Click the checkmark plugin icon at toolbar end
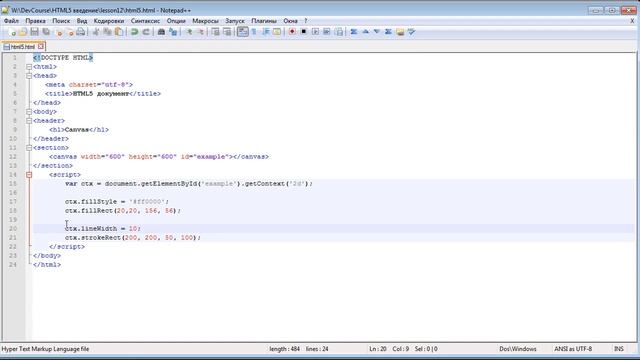The width and height of the screenshot is (640, 360). (x=411, y=32)
